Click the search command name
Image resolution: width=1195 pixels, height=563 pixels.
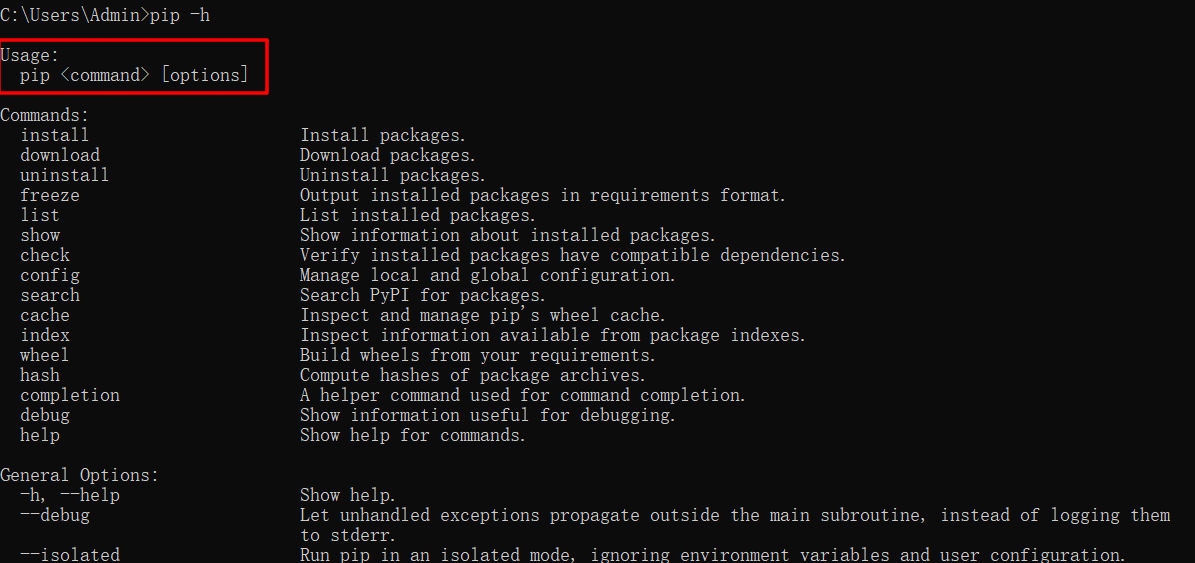click(x=50, y=295)
